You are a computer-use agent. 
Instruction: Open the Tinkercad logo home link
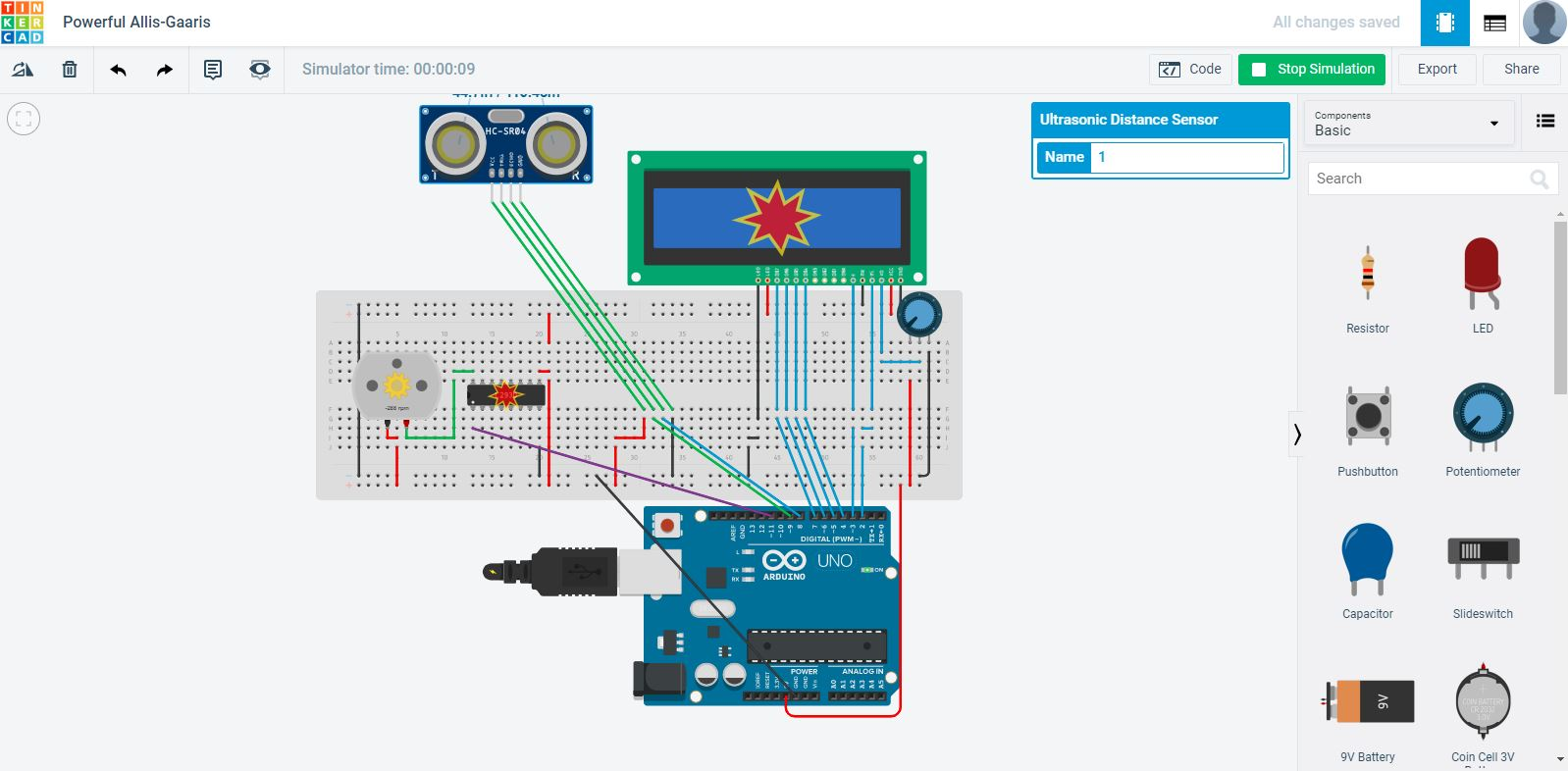[x=23, y=23]
